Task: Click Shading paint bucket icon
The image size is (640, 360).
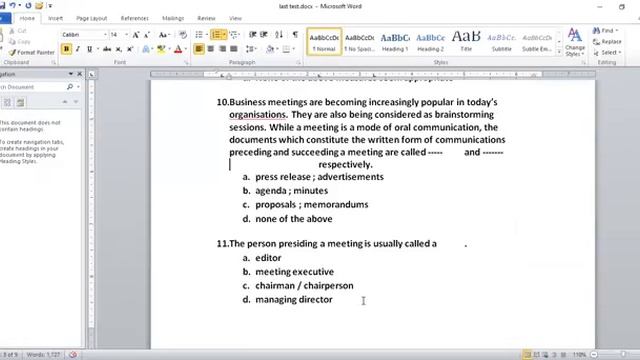Action: click(x=270, y=49)
